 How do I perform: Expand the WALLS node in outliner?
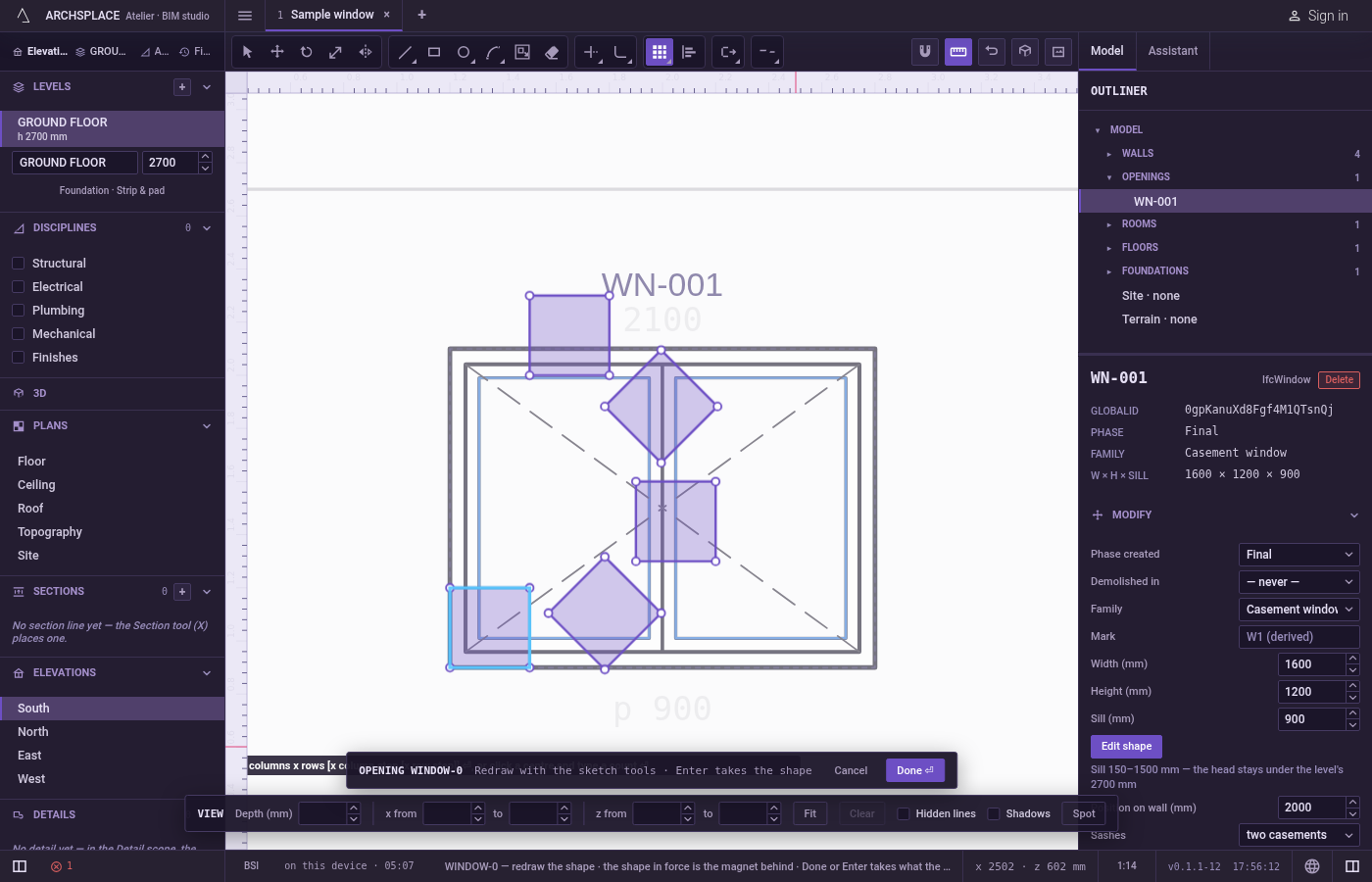1109,154
